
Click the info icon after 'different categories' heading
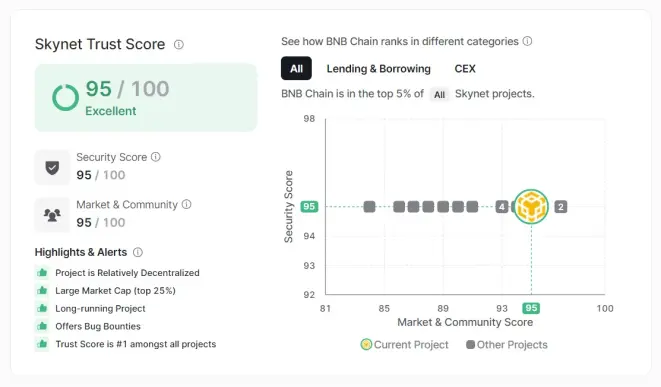[x=527, y=41]
